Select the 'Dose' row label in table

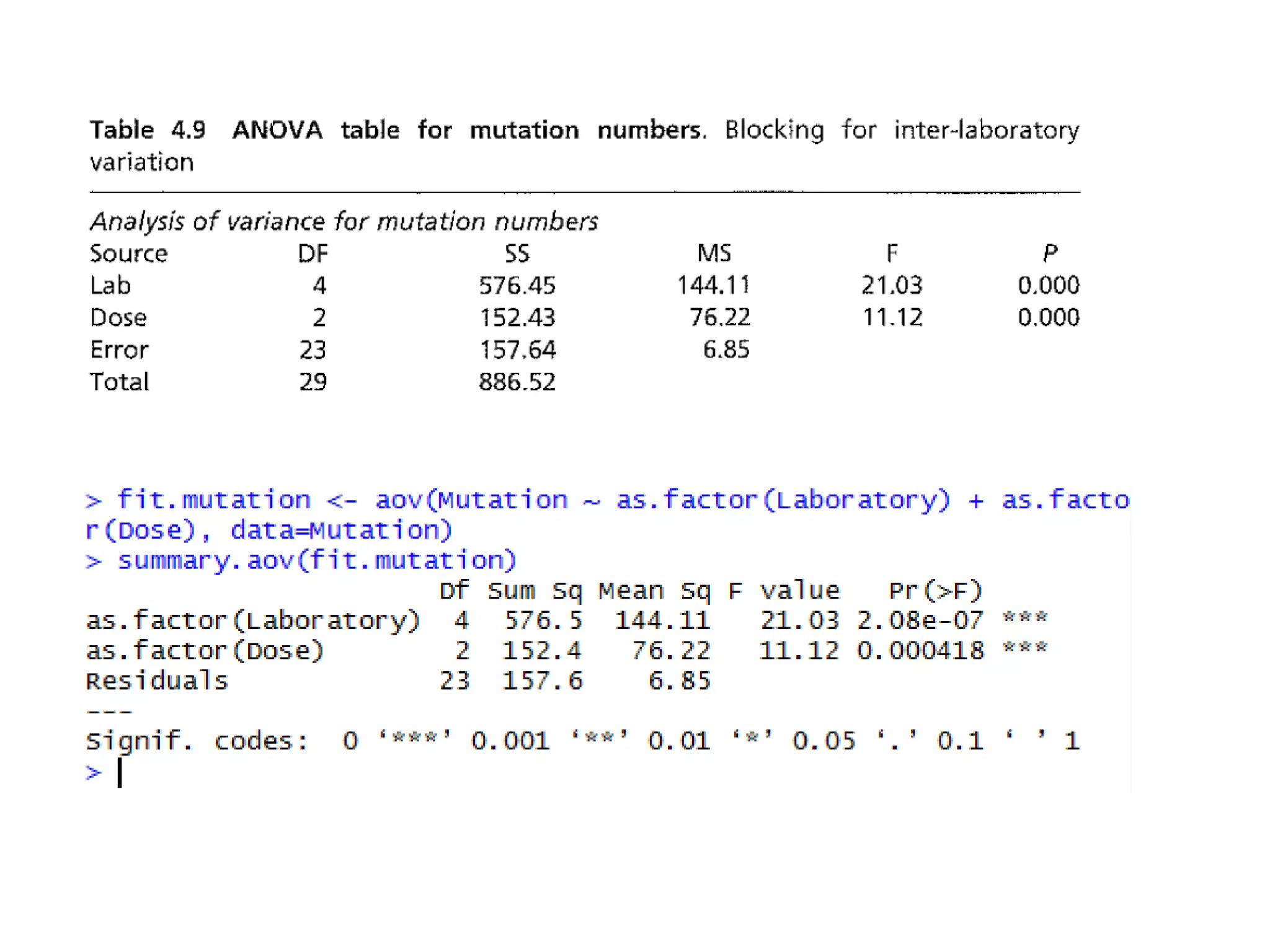118,318
